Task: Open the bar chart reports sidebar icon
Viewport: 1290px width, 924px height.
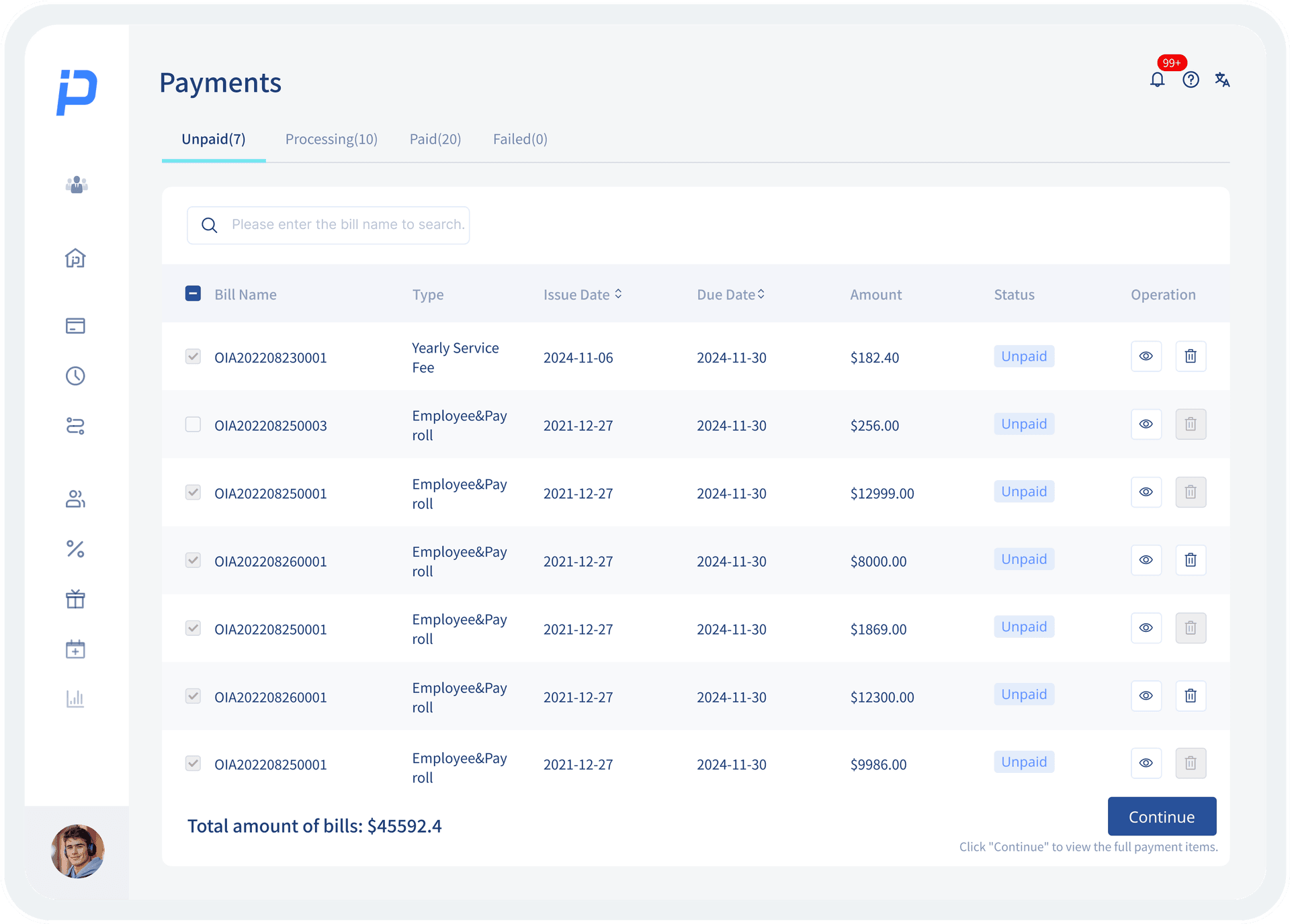Action: point(75,699)
